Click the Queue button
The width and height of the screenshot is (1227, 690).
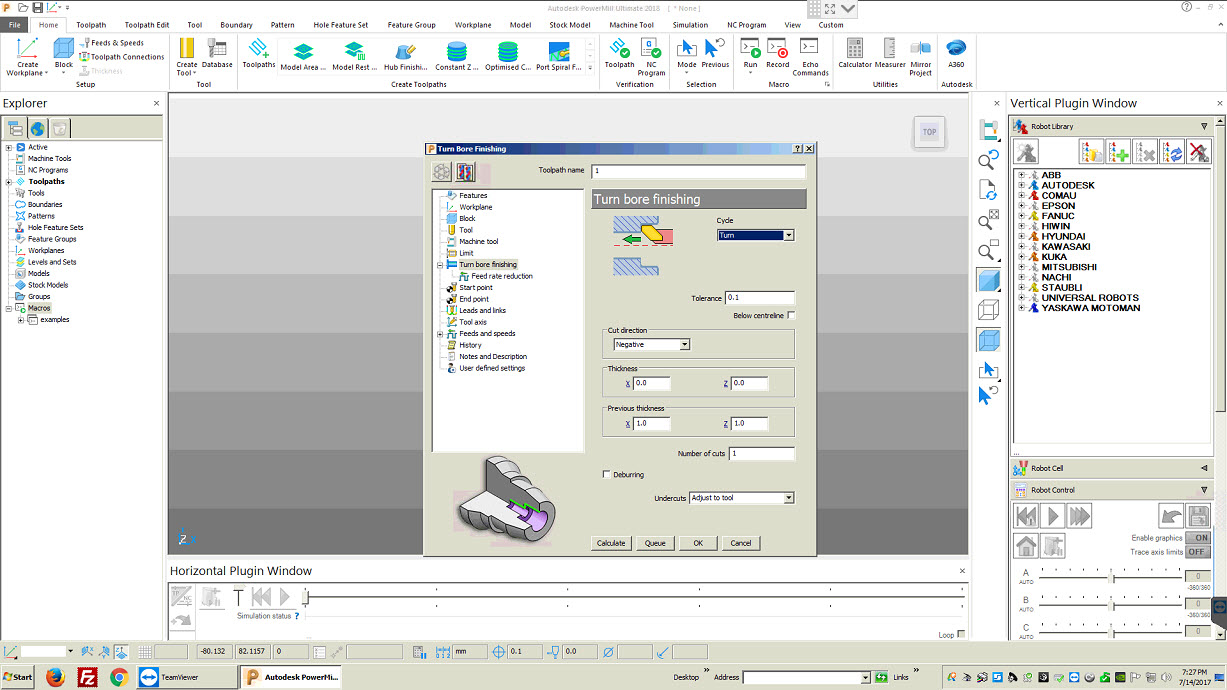(x=655, y=543)
